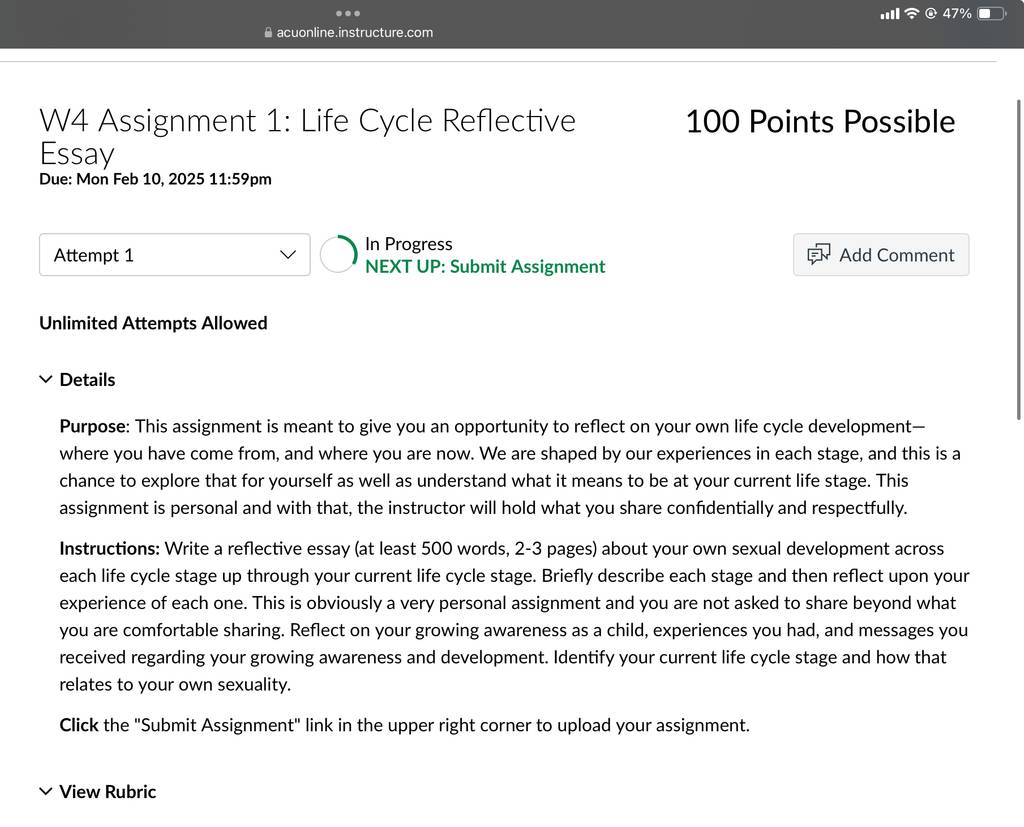Collapse the Details section
Image resolution: width=1024 pixels, height=827 pixels.
point(77,380)
